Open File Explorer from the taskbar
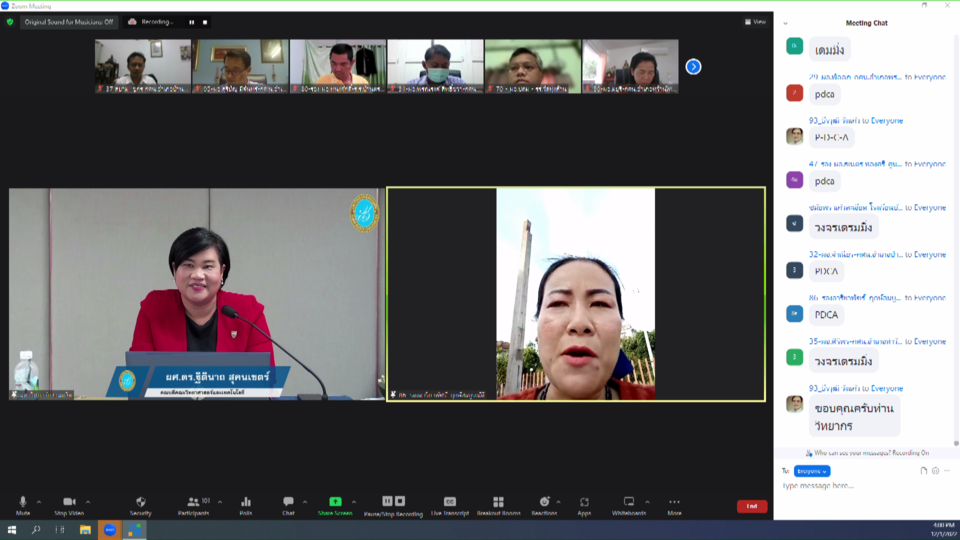The height and width of the screenshot is (540, 960). point(85,530)
